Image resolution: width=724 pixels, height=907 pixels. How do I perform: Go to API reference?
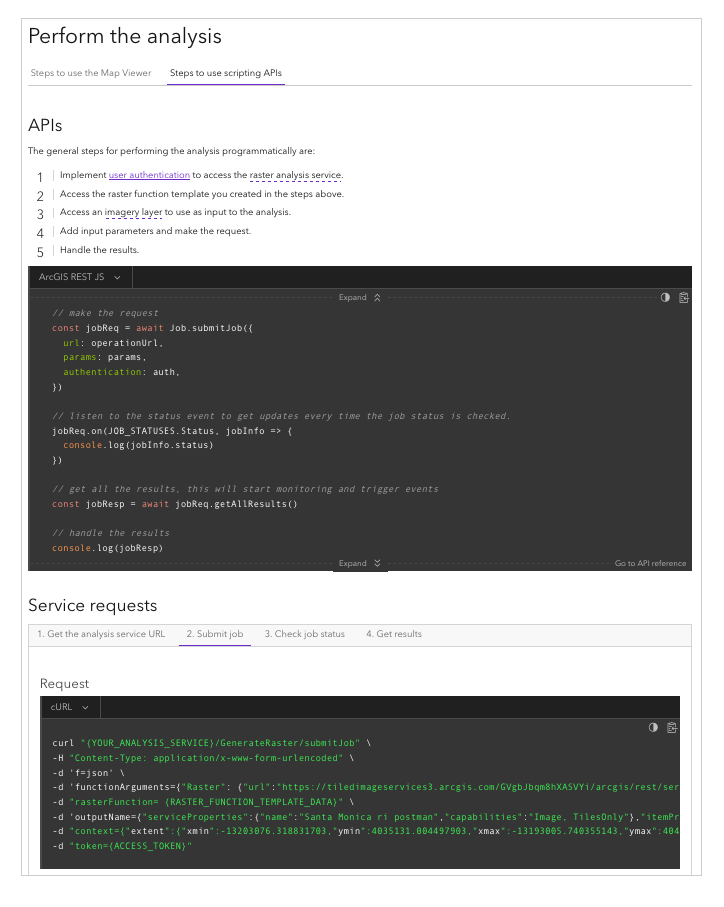pyautogui.click(x=651, y=563)
